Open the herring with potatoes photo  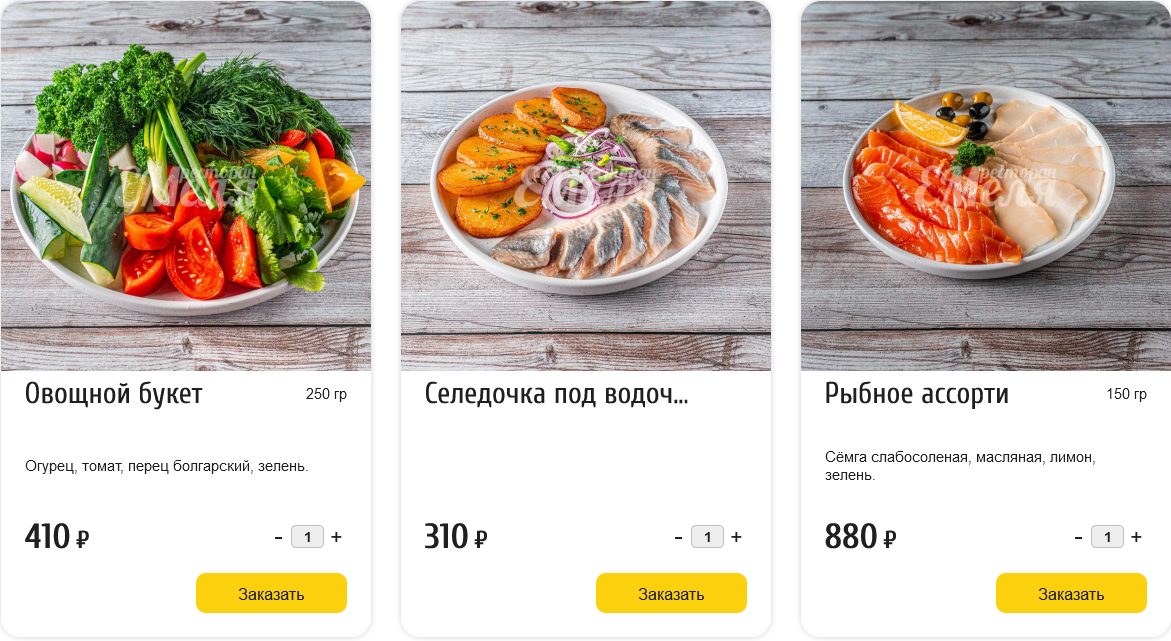click(586, 185)
